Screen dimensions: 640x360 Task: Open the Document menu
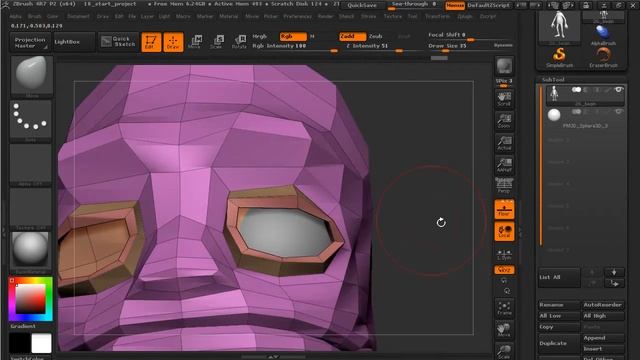pyautogui.click(x=78, y=16)
